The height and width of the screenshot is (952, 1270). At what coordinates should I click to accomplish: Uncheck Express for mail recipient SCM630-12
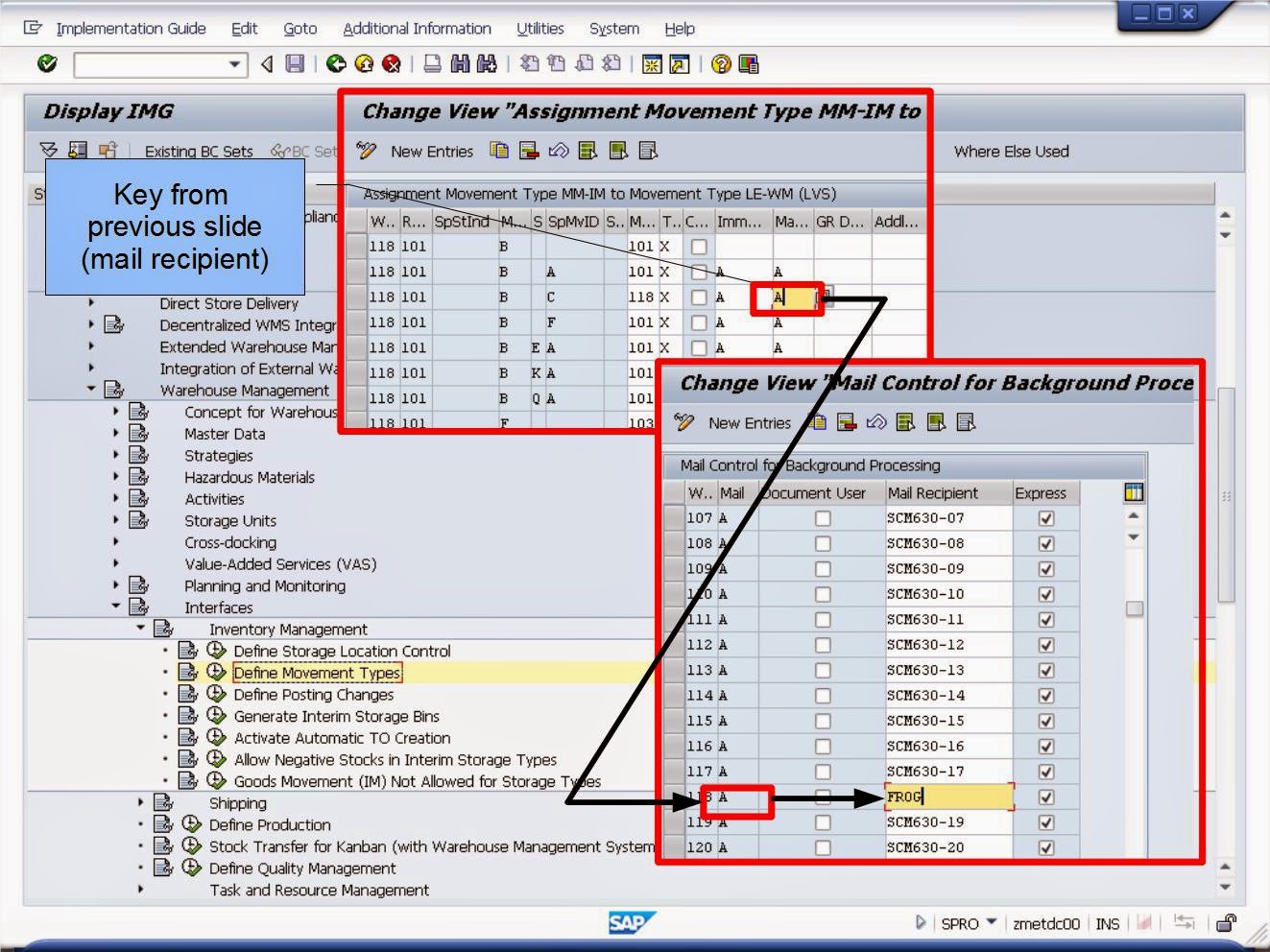click(x=1044, y=644)
